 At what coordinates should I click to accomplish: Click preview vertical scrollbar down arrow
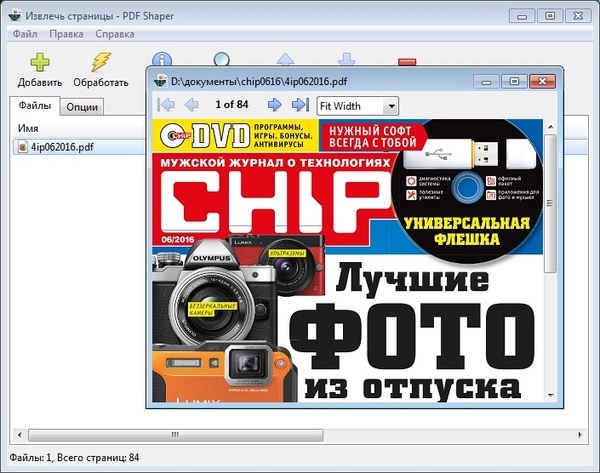point(551,395)
